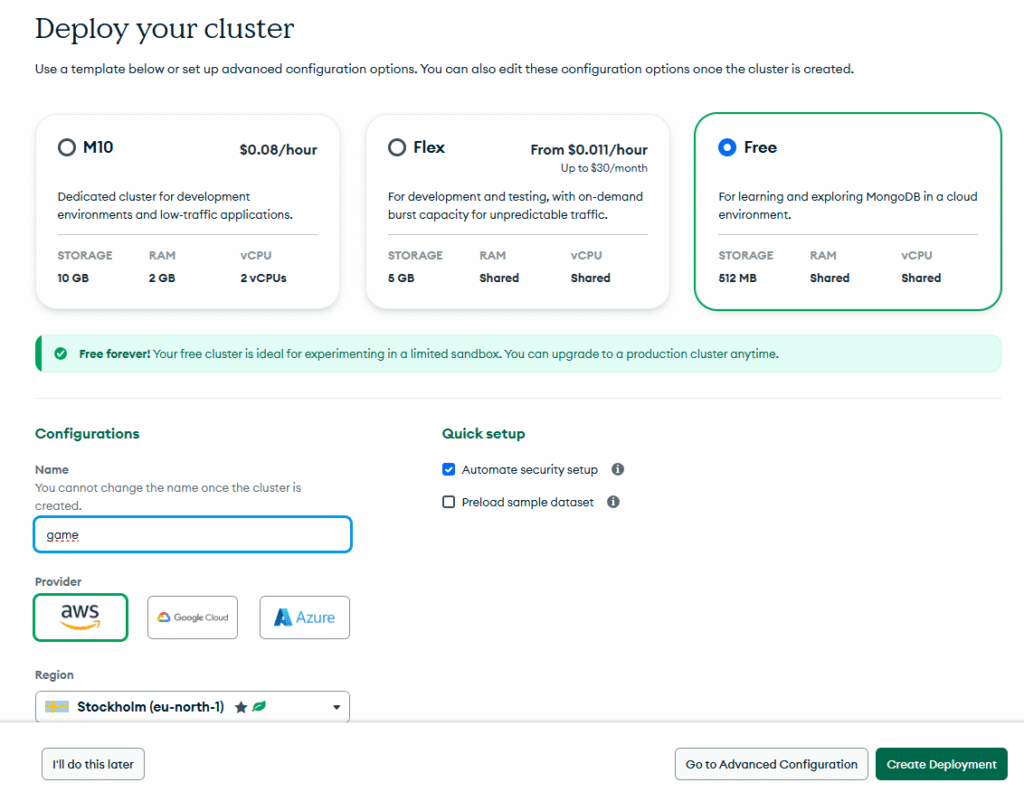Select the M10 cluster radio button
Image resolution: width=1024 pixels, height=792 pixels.
(67, 148)
